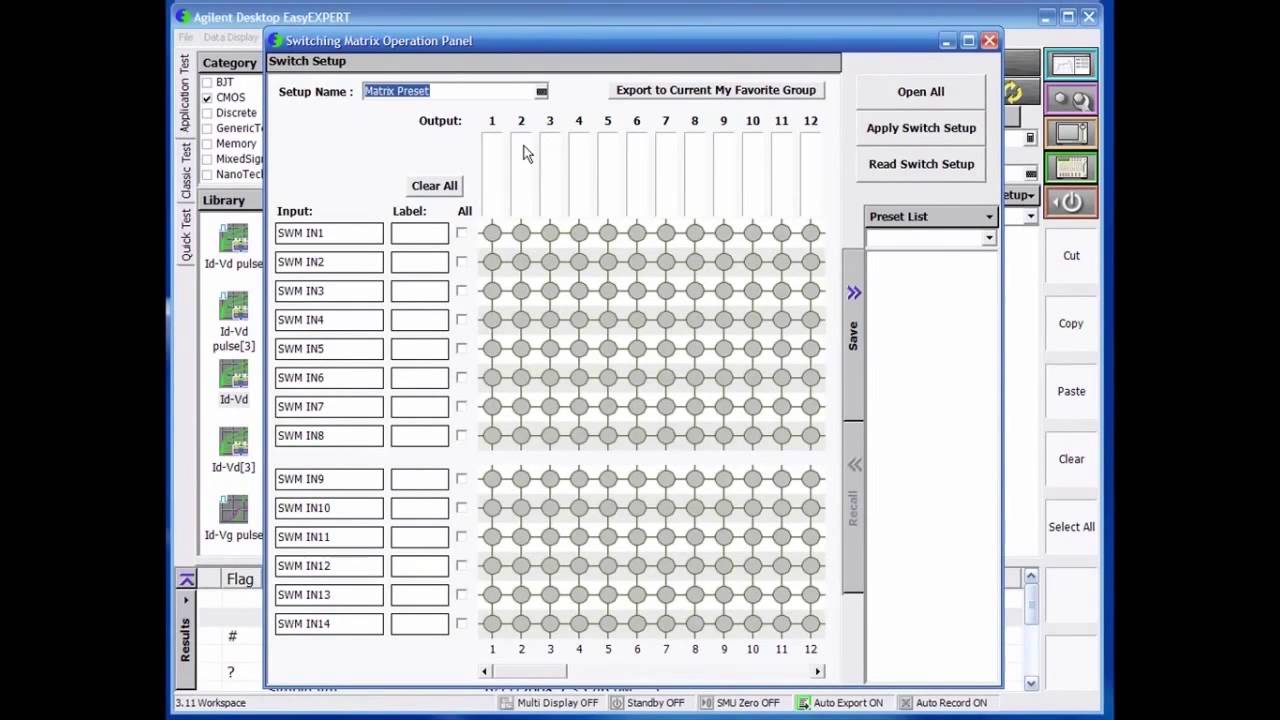
Task: Click the Results vertical tab
Action: pyautogui.click(x=185, y=640)
